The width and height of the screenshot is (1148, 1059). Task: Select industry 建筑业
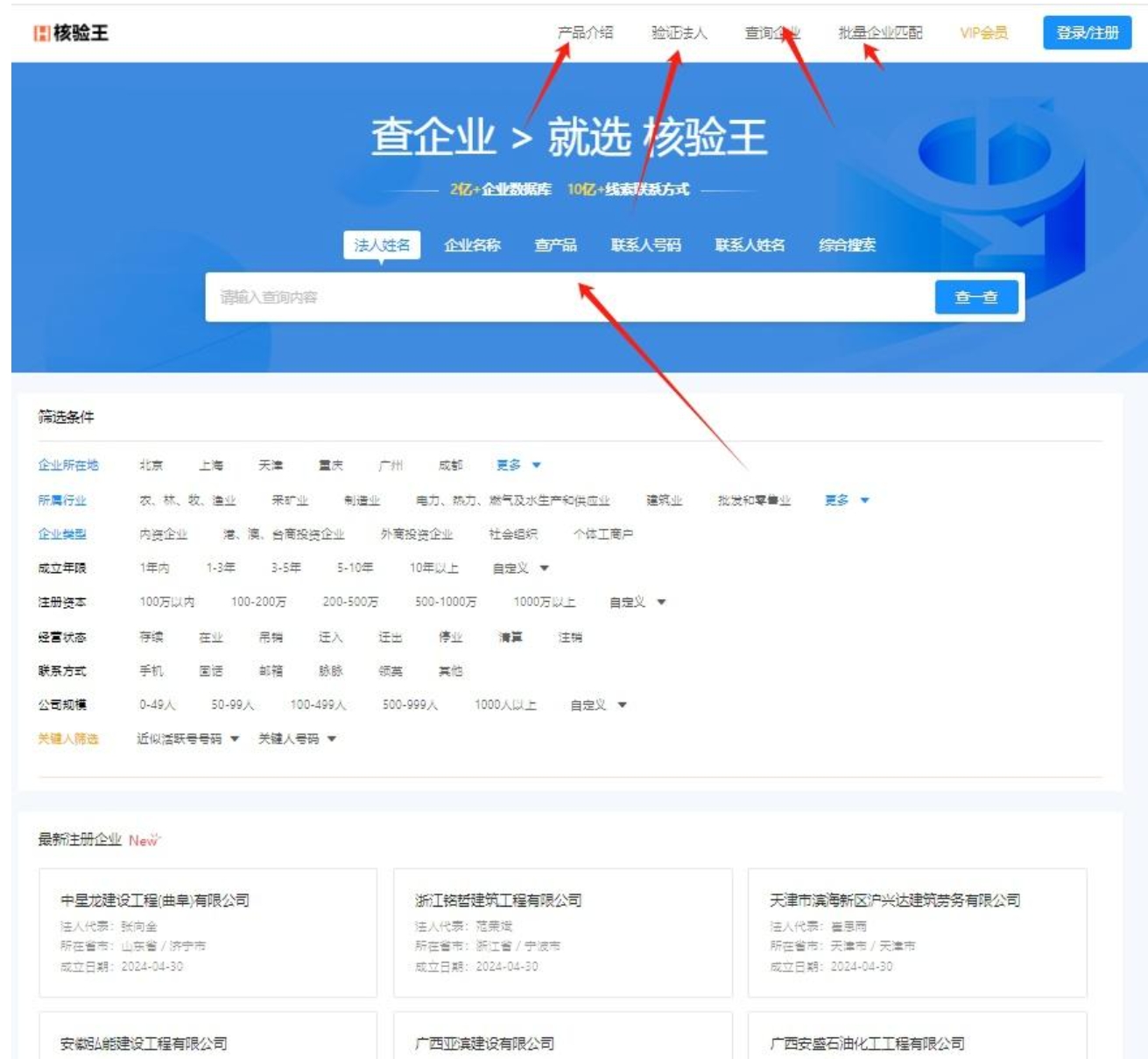pyautogui.click(x=664, y=500)
